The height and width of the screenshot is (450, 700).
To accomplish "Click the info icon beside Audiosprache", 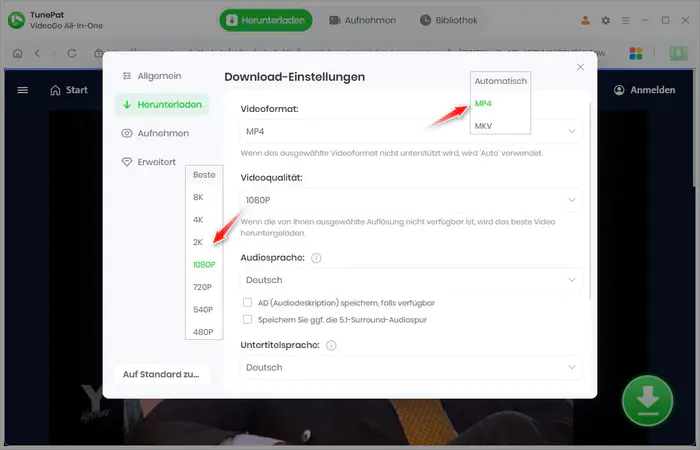I will coord(316,258).
